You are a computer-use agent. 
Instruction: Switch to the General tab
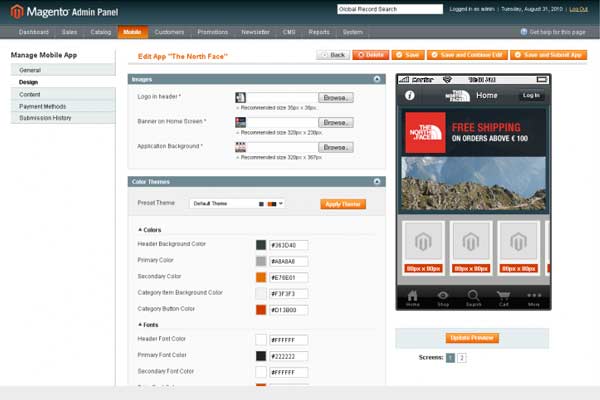click(x=63, y=70)
